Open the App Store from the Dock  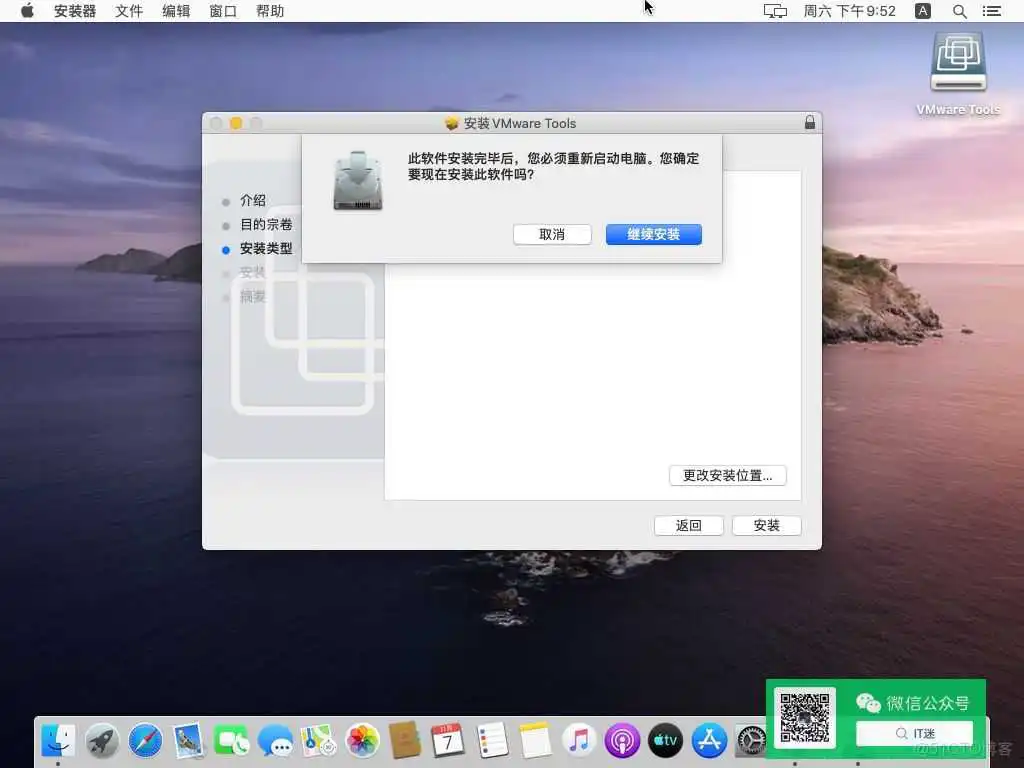pyautogui.click(x=708, y=740)
